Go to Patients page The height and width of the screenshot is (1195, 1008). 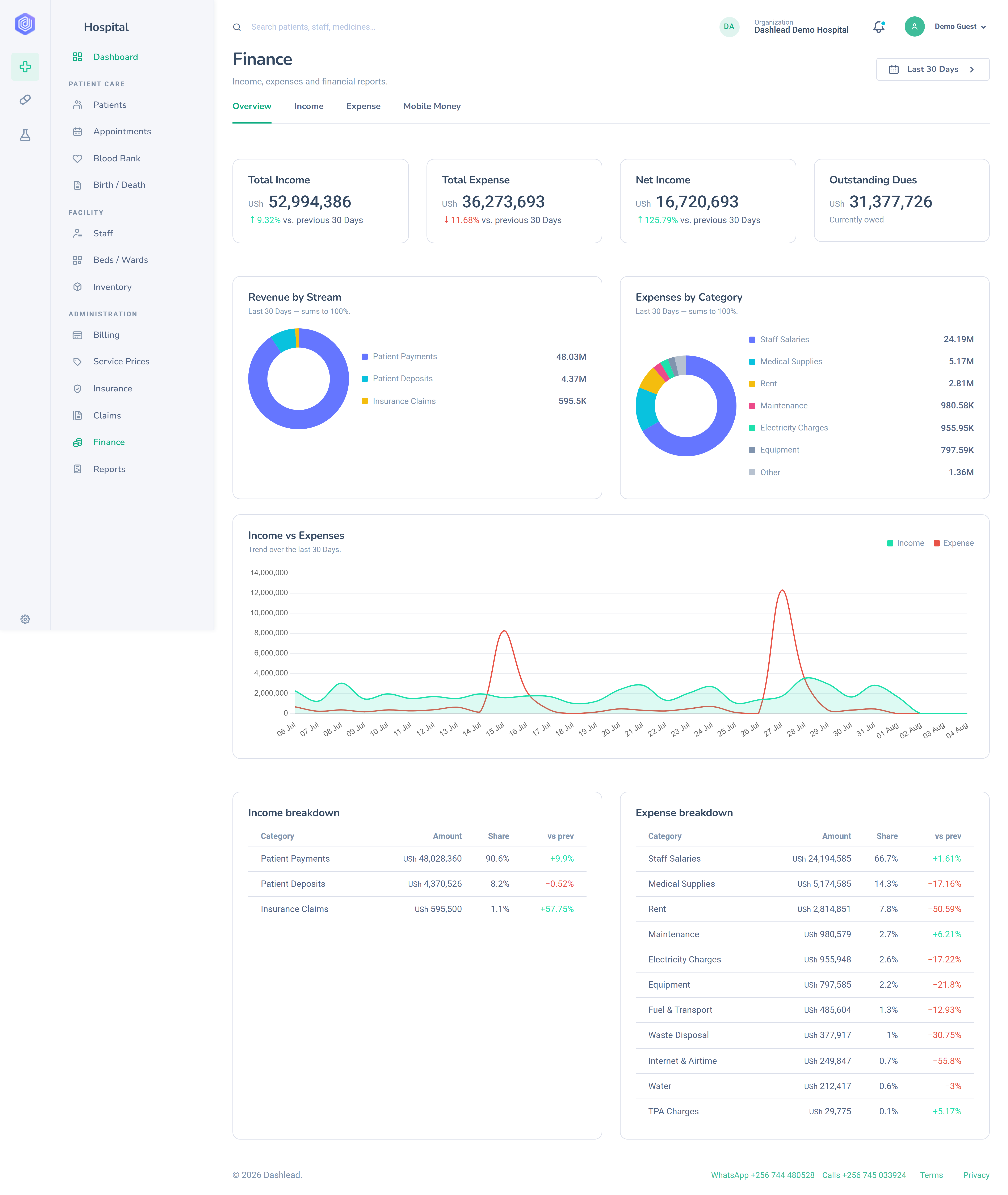(x=110, y=105)
